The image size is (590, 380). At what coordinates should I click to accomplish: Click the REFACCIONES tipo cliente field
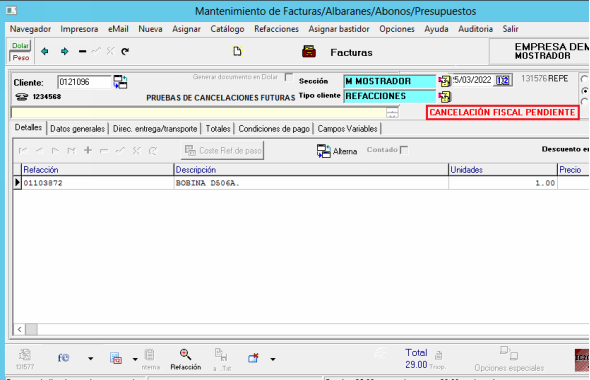point(389,96)
